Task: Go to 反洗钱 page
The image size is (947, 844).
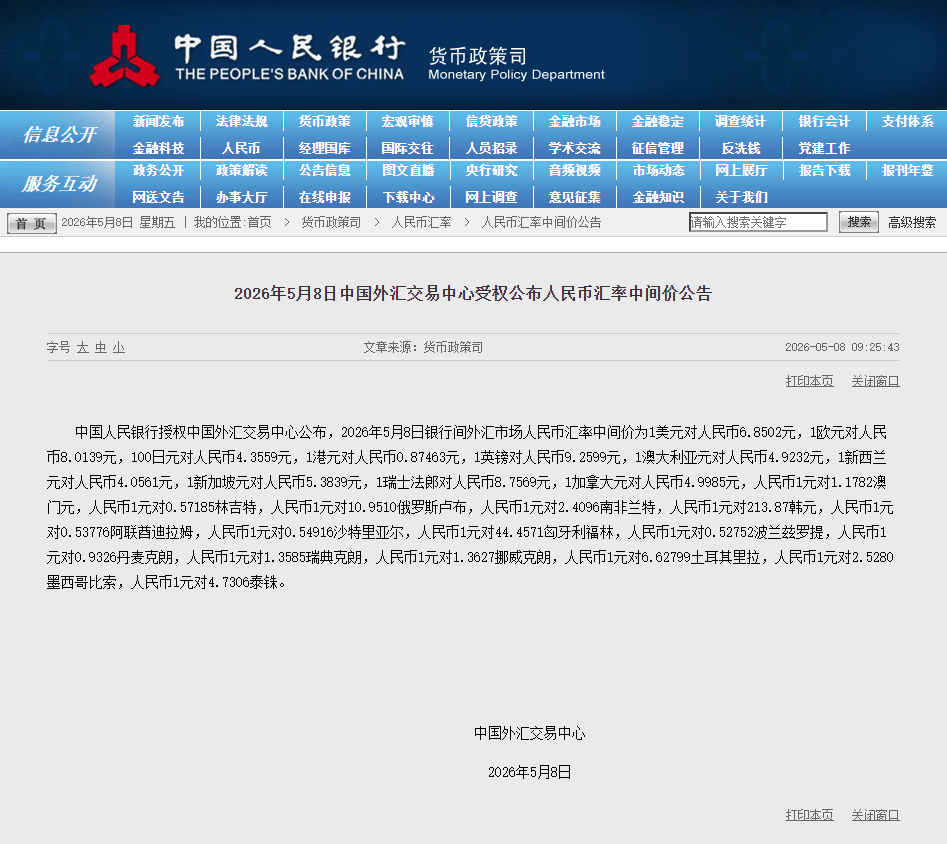Action: tap(740, 148)
